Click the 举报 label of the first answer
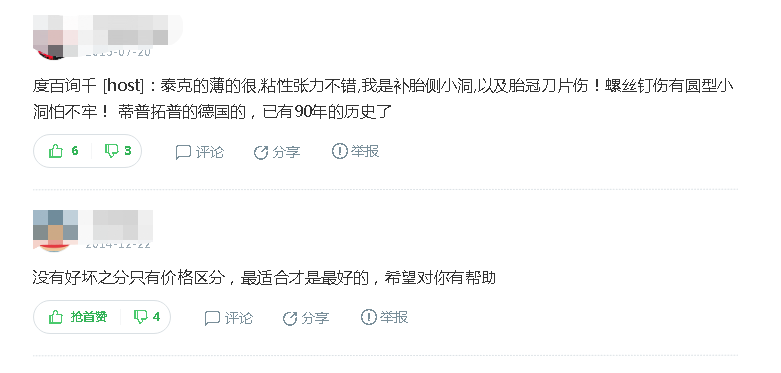781x373 pixels. pyautogui.click(x=365, y=151)
